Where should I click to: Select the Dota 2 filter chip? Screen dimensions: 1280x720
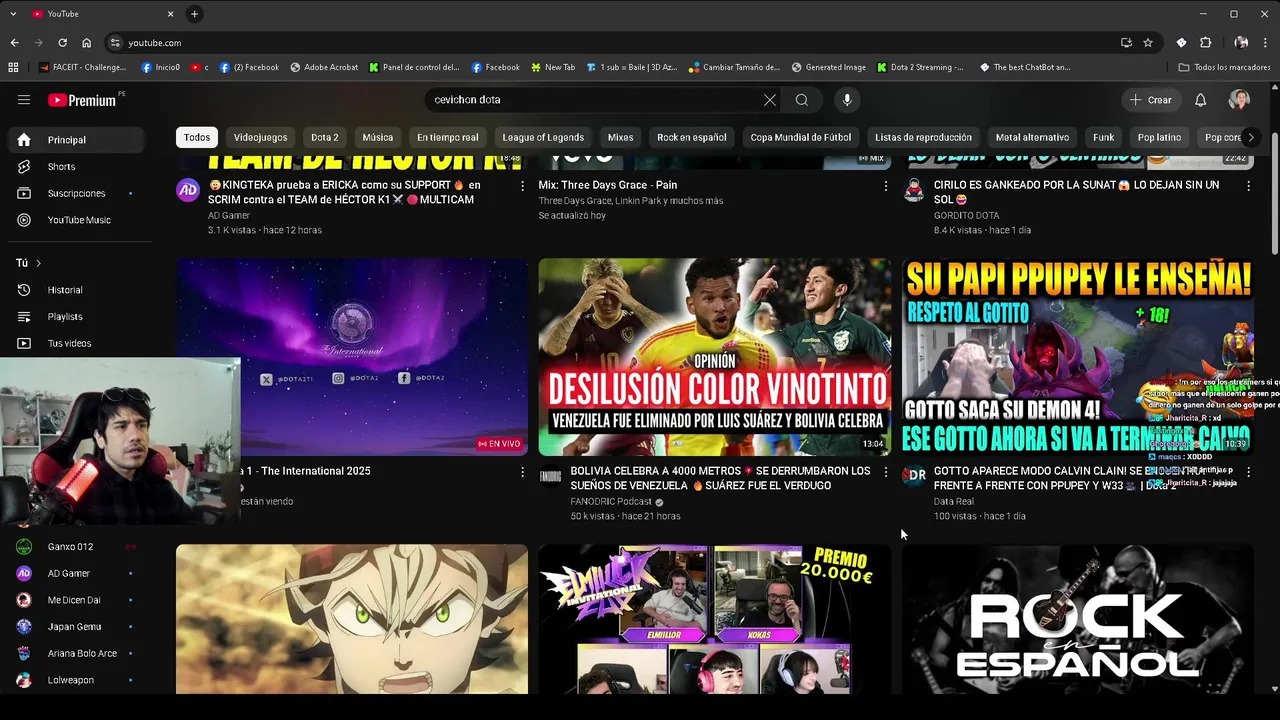[324, 137]
